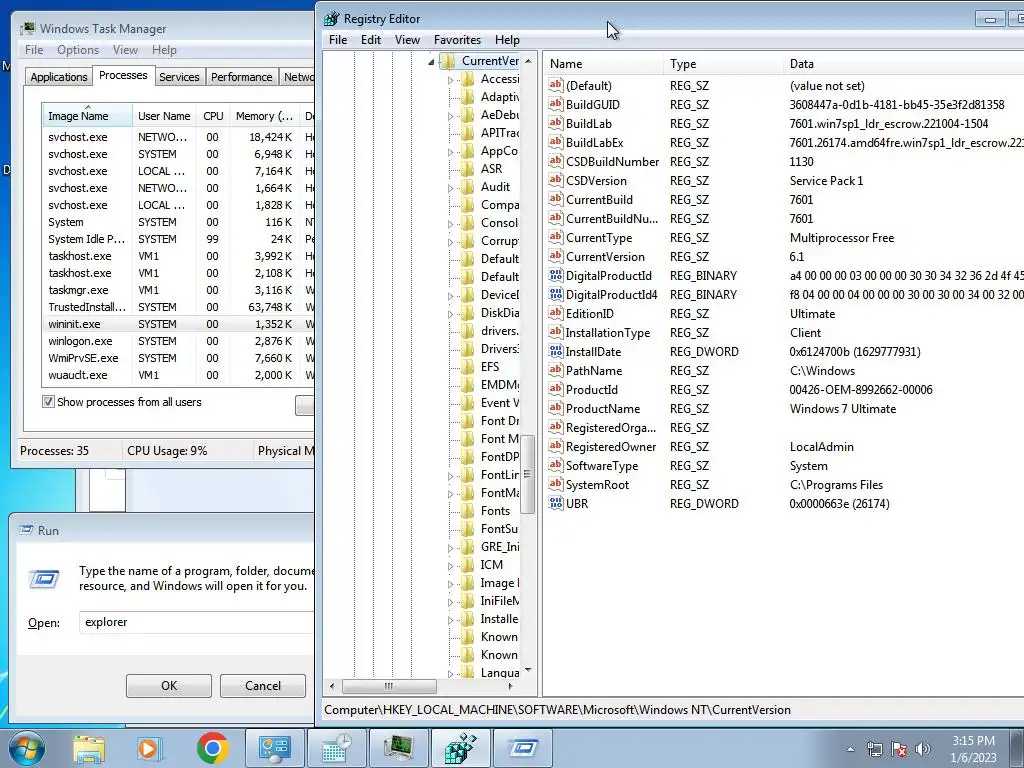Click the EFS folder icon in registry tree
Viewport: 1024px width, 768px height.
[x=468, y=366]
